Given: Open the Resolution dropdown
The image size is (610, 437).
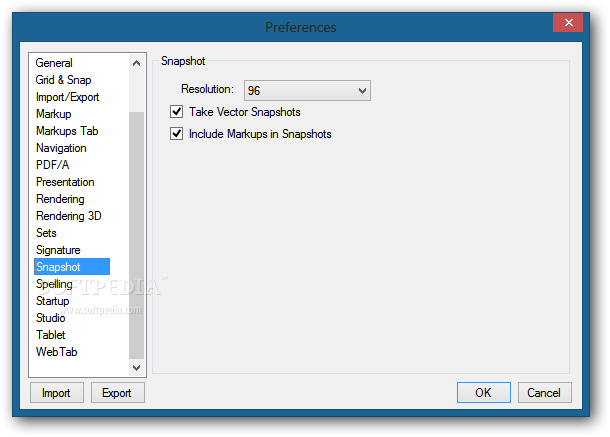Looking at the screenshot, I should click(x=307, y=90).
